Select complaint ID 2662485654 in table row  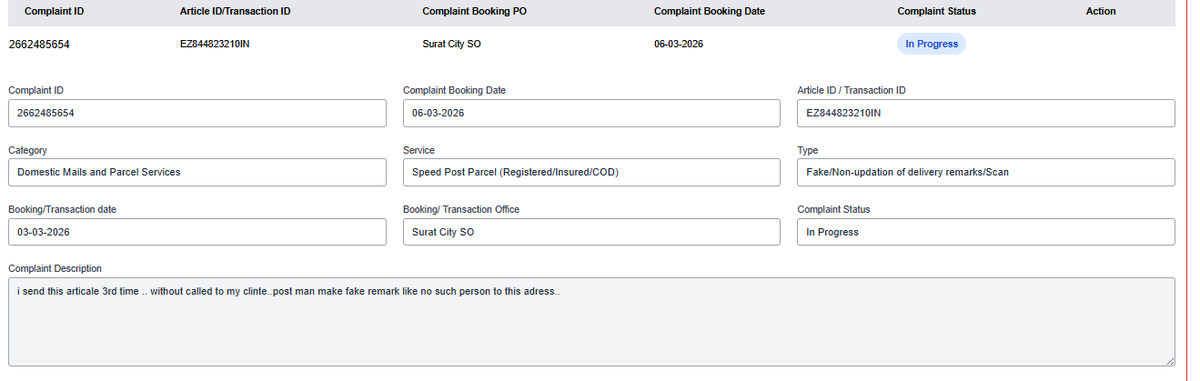(x=39, y=45)
